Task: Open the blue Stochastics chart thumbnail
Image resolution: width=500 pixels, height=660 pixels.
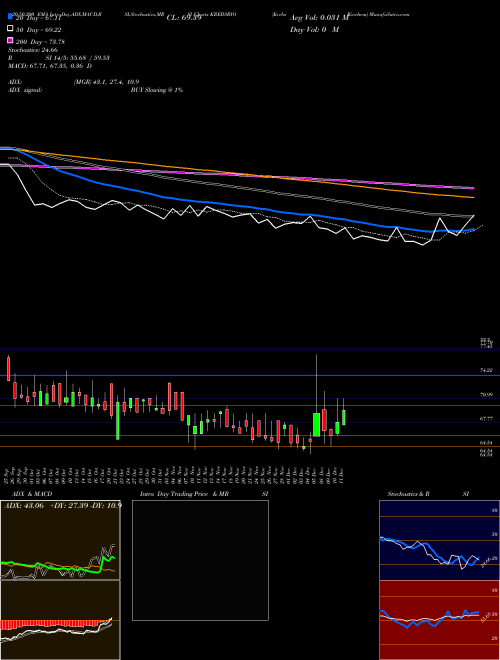Action: (x=439, y=540)
